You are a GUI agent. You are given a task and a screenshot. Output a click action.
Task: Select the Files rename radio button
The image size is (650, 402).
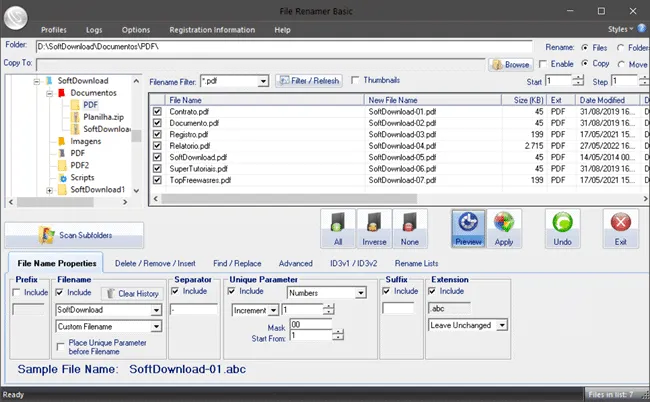pyautogui.click(x=585, y=48)
